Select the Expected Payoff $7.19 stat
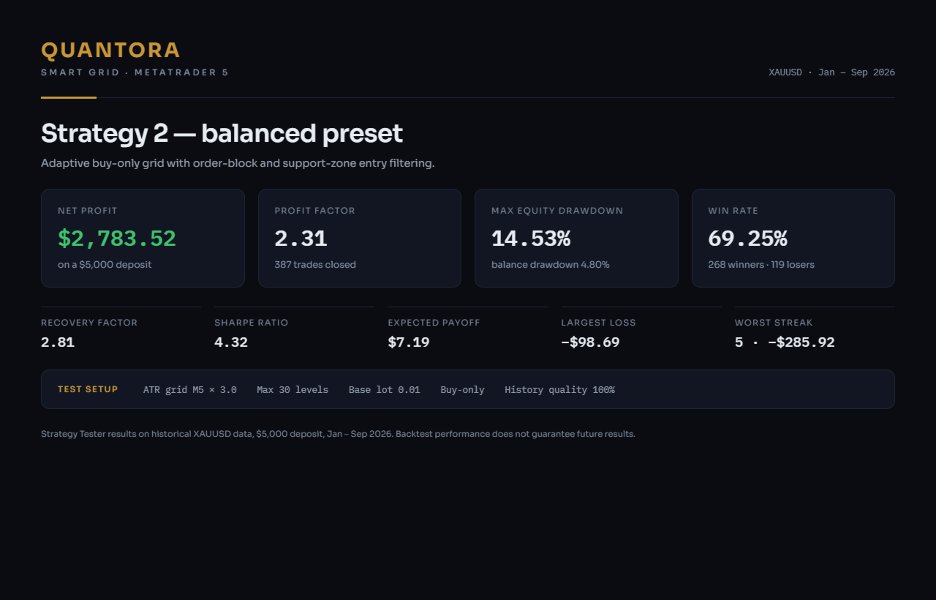Viewport: 936px width, 600px height. [468, 330]
